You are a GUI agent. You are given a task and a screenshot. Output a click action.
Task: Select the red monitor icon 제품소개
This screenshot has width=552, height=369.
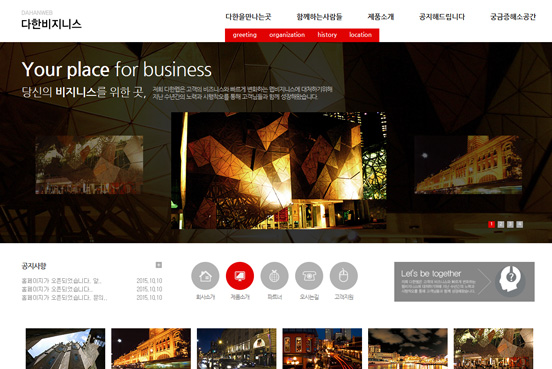click(240, 276)
